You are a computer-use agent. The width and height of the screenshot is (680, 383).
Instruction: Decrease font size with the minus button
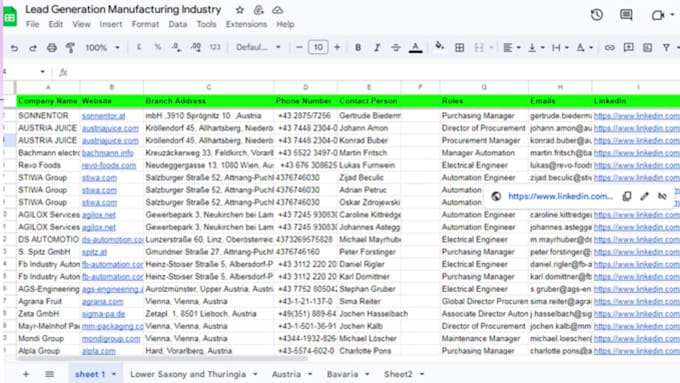point(299,47)
